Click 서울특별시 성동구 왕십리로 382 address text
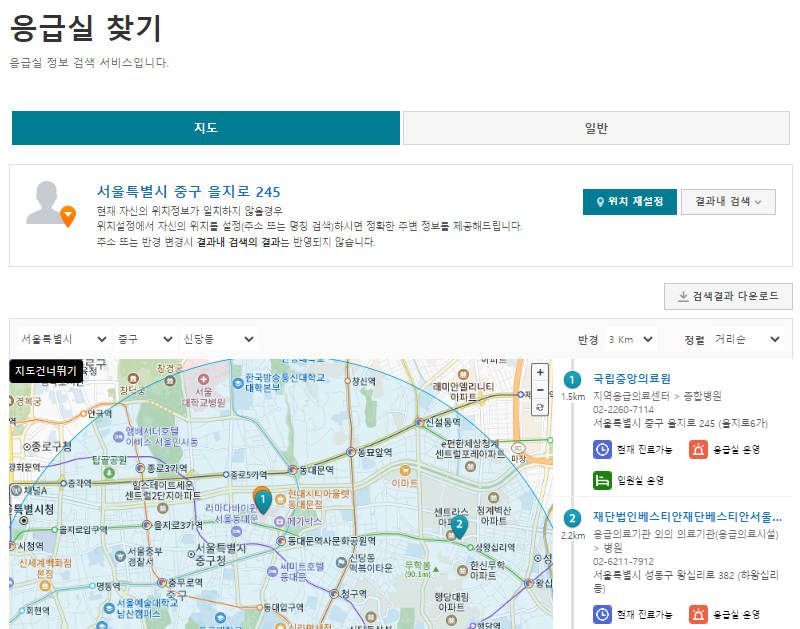This screenshot has height=629, width=800. point(685,582)
